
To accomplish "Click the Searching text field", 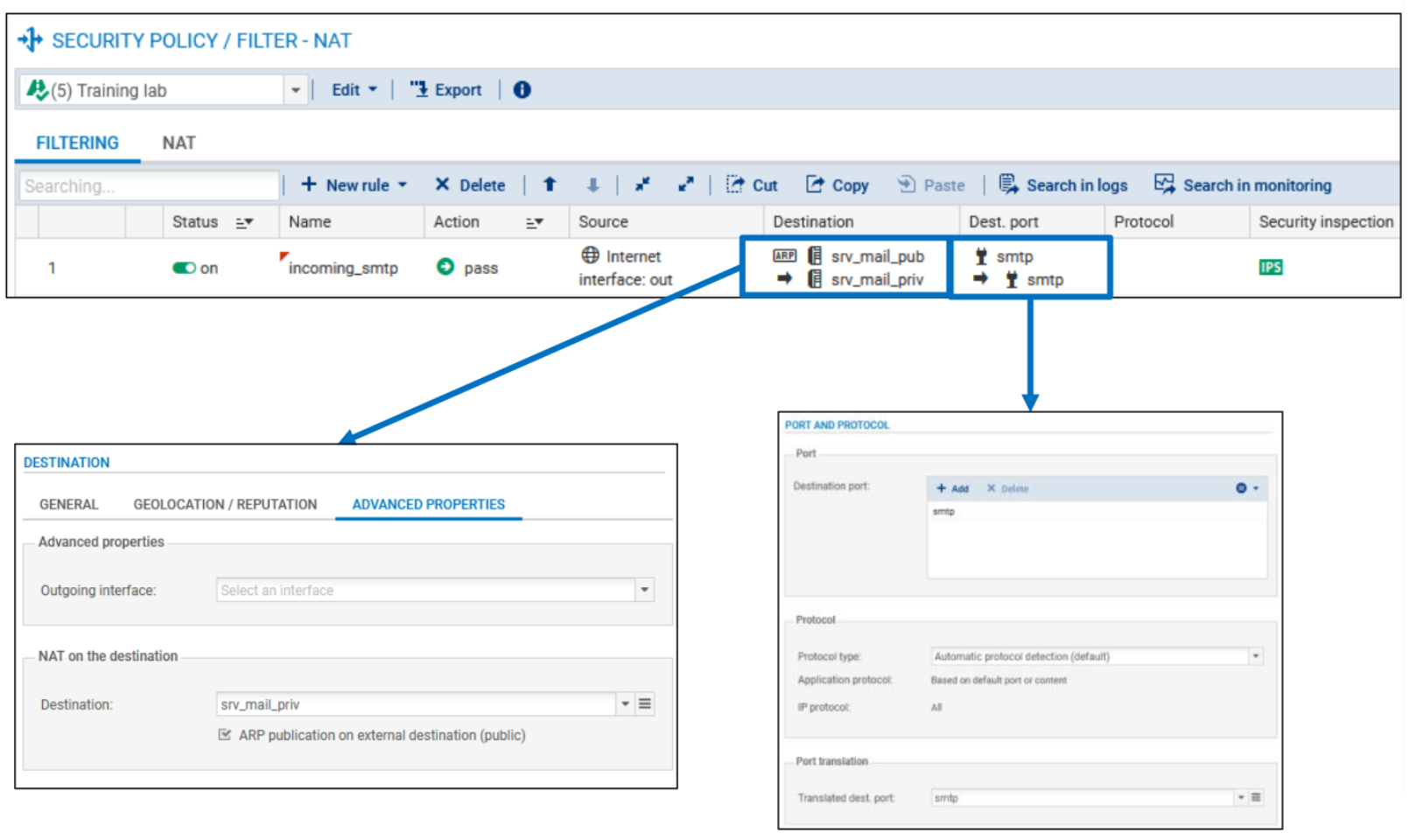I will pyautogui.click(x=149, y=185).
